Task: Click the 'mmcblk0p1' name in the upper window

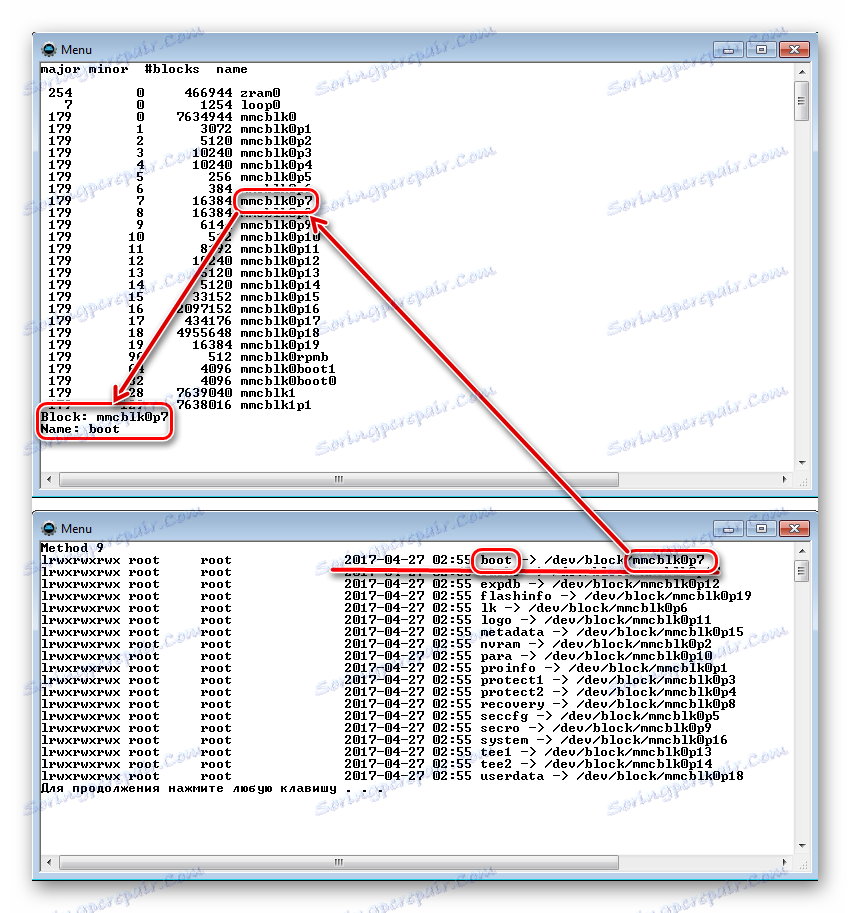Action: coord(276,129)
